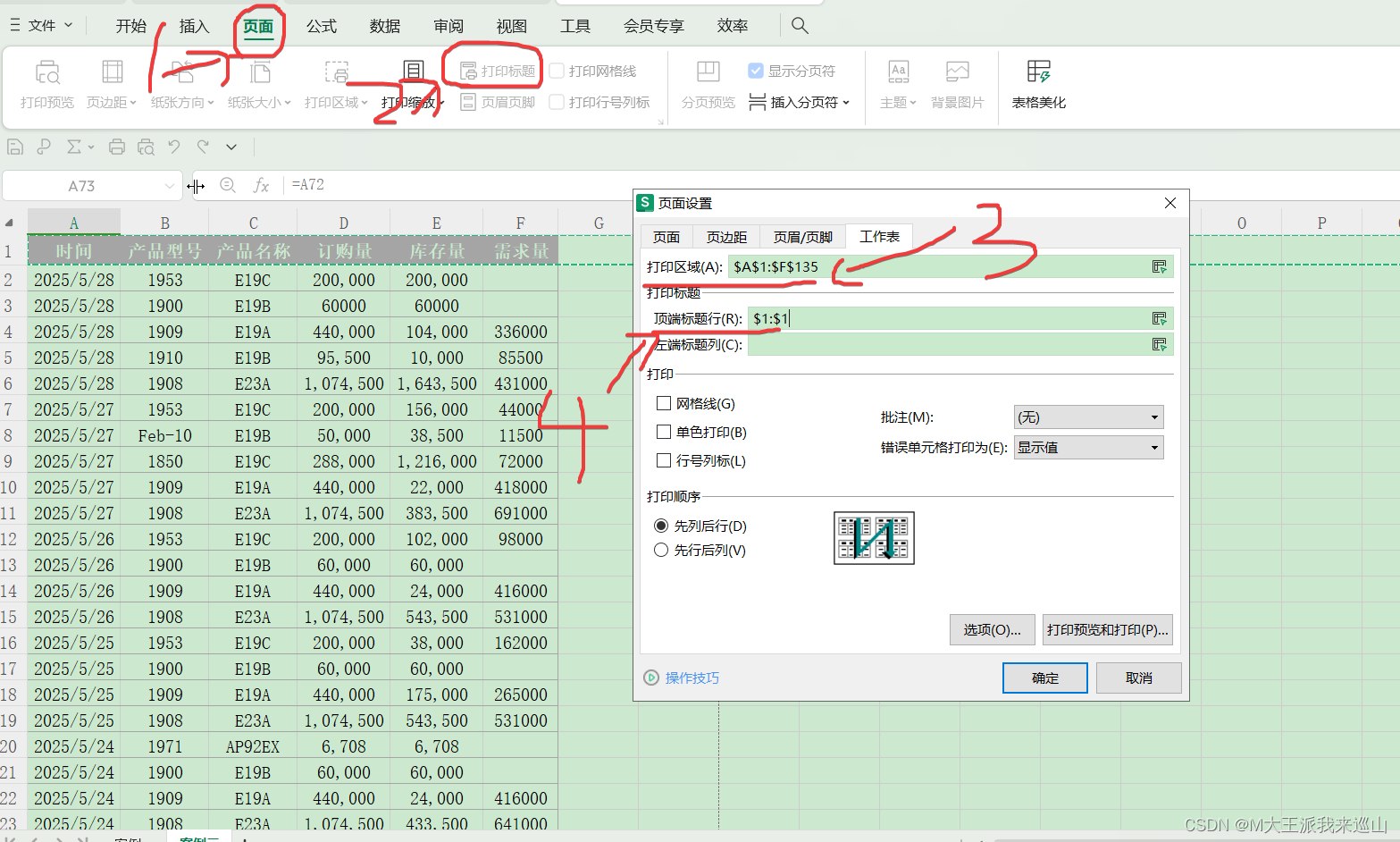This screenshot has width=1400, height=842.
Task: Click range picker icon for top title rows
Action: coord(1160,318)
